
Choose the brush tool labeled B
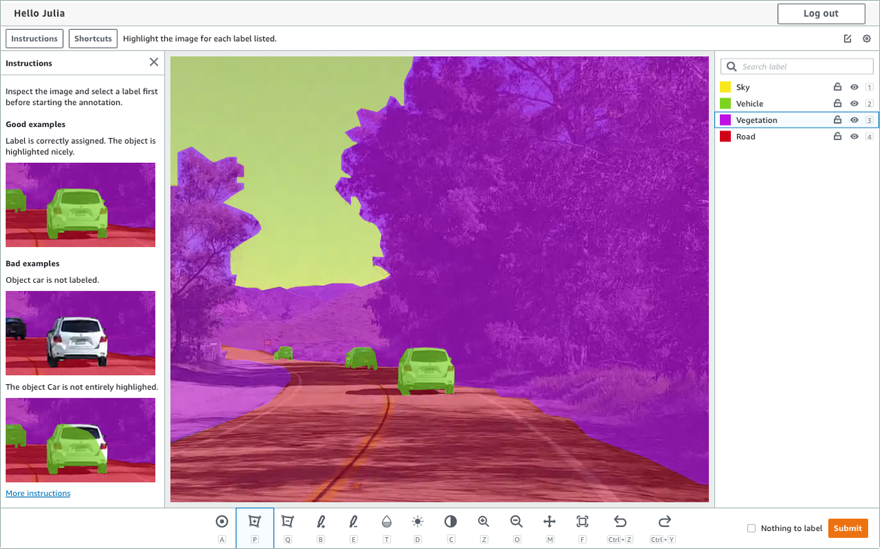tap(320, 522)
